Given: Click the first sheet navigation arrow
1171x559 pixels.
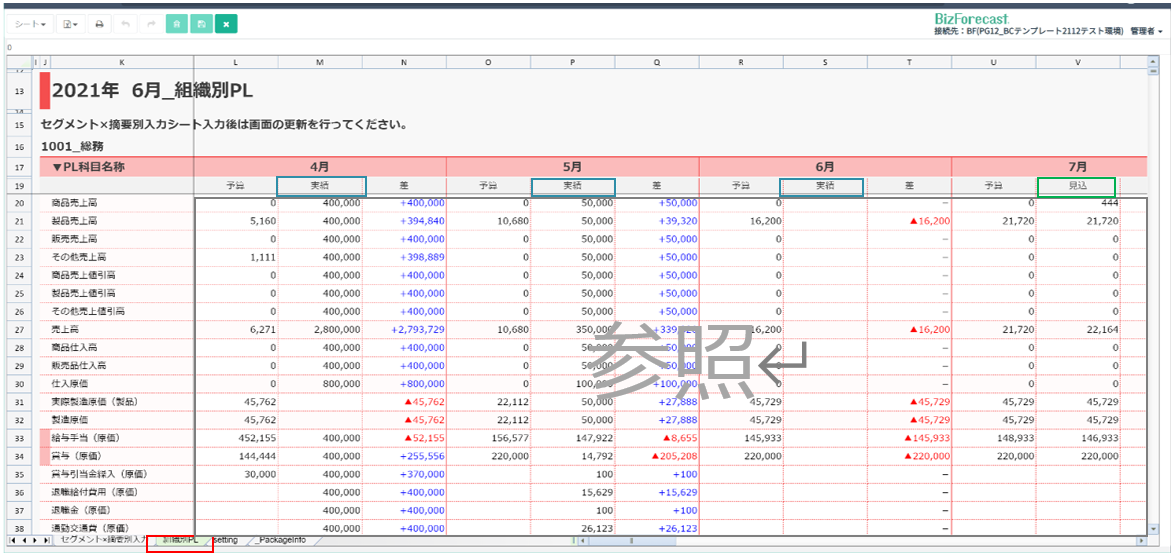Looking at the screenshot, I should (12, 540).
